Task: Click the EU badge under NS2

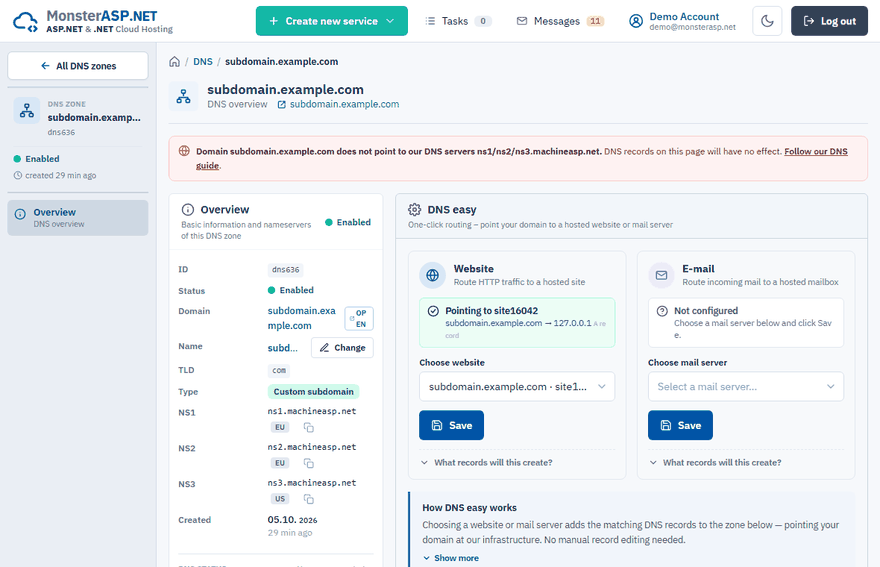Action: 280,464
